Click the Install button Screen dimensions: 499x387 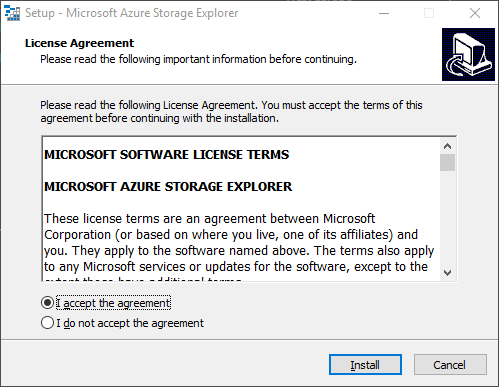[365, 365]
